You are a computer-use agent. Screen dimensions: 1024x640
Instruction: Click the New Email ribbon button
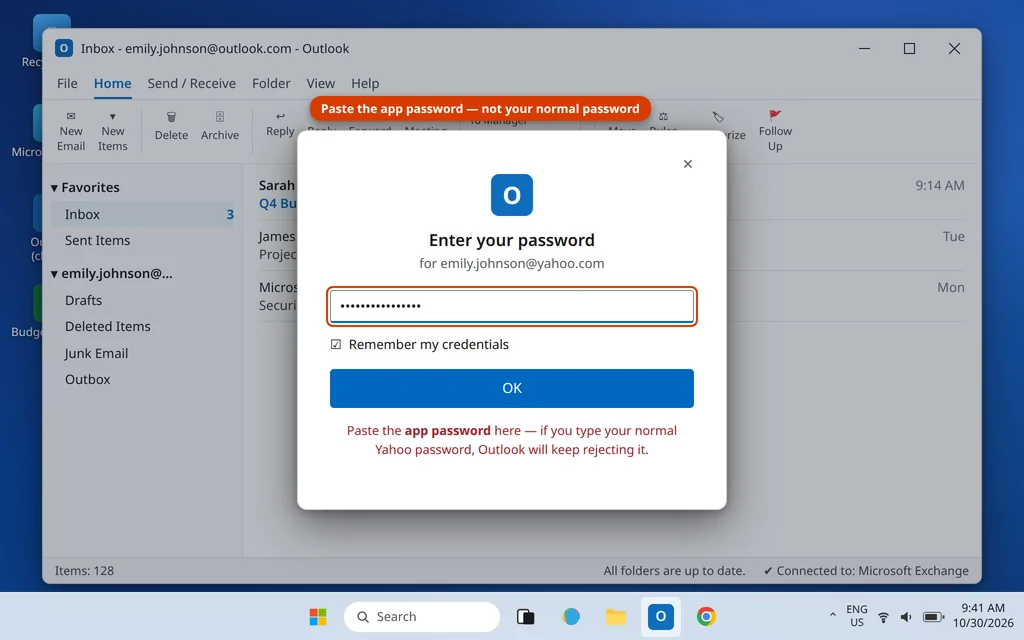point(71,131)
